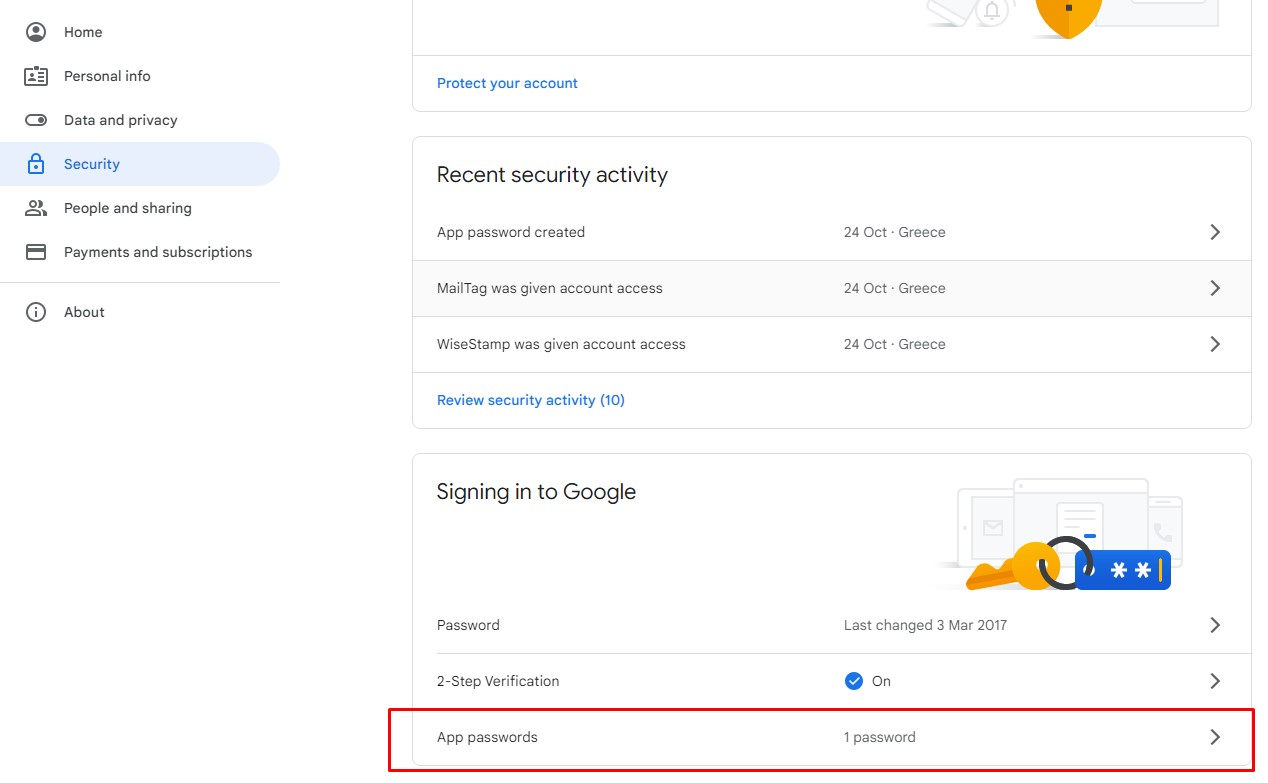The image size is (1268, 783).
Task: Expand the Password row chevron
Action: tap(1215, 624)
